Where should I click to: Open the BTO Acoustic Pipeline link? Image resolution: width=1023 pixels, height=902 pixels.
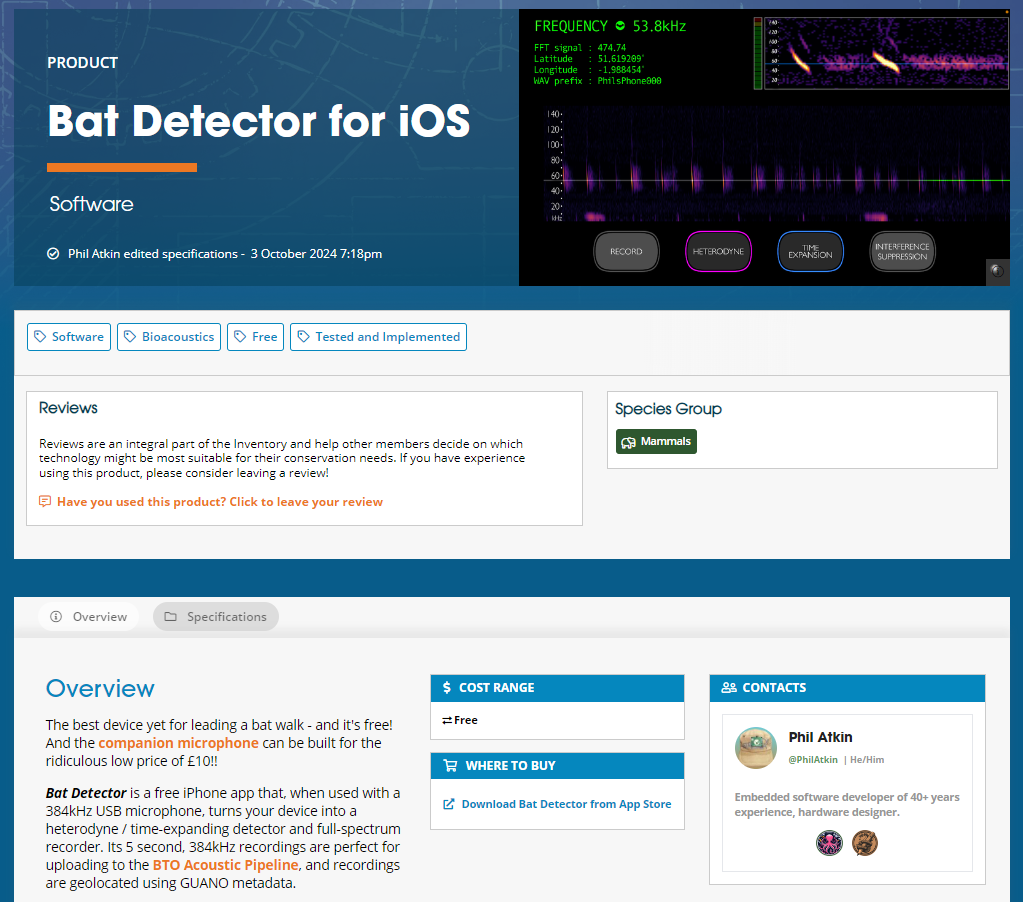click(x=225, y=865)
